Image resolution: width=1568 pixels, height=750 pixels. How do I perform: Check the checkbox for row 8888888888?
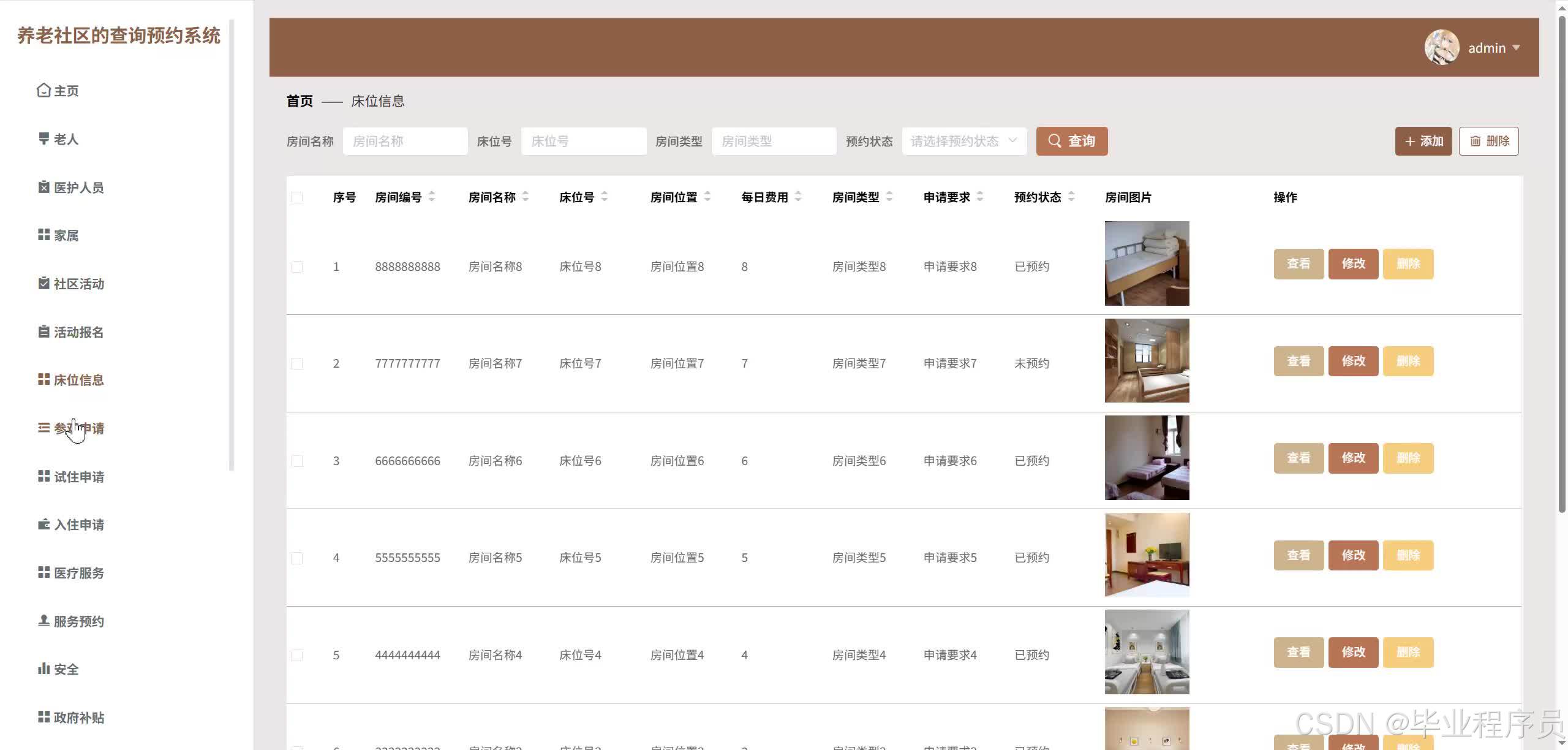[x=297, y=267]
